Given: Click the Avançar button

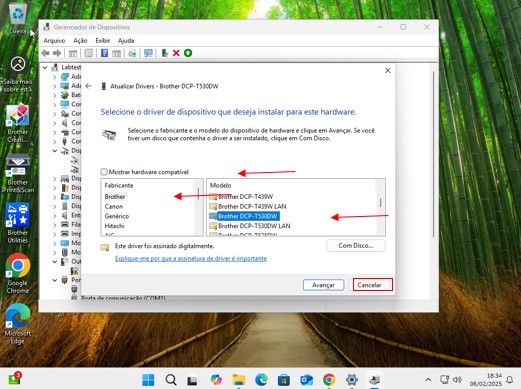Looking at the screenshot, I should click(x=323, y=285).
